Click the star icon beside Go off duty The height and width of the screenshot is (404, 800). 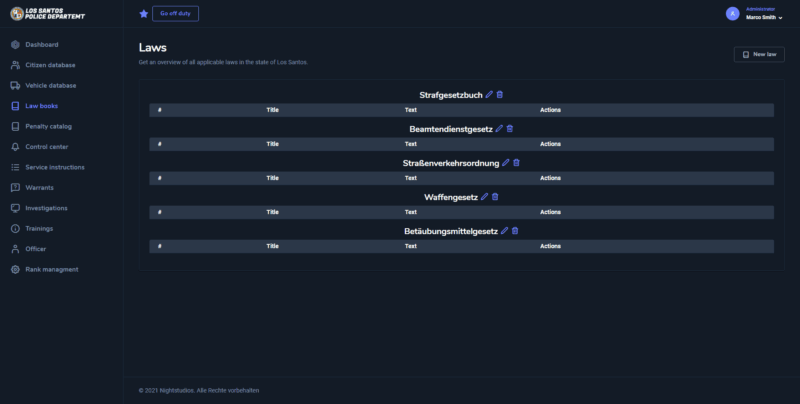point(144,14)
